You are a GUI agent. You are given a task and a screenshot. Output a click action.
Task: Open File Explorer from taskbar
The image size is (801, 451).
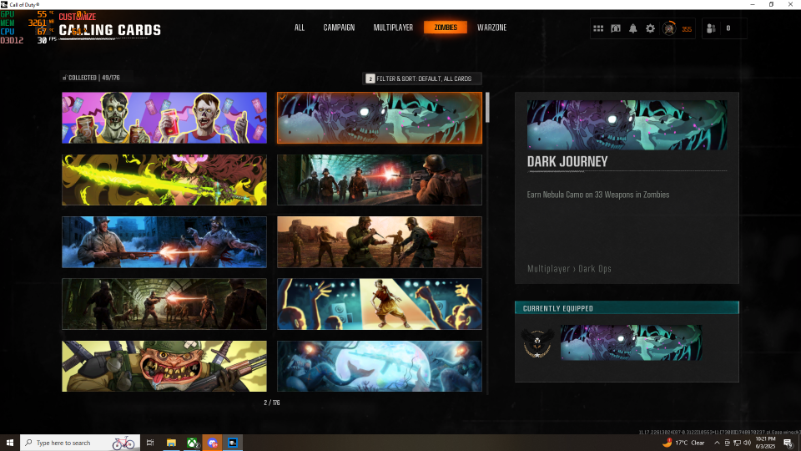pyautogui.click(x=171, y=443)
